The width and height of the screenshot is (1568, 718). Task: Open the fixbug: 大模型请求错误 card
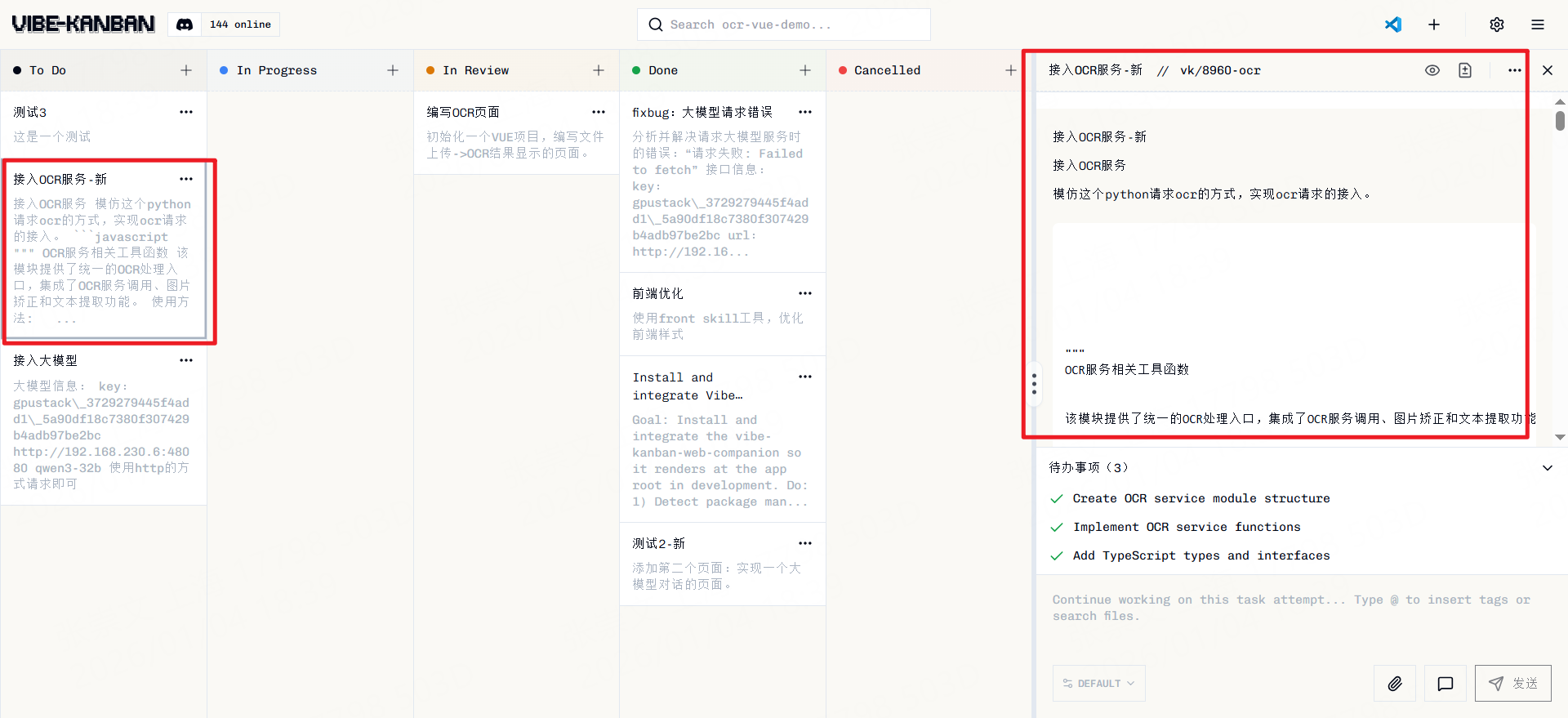pos(723,181)
